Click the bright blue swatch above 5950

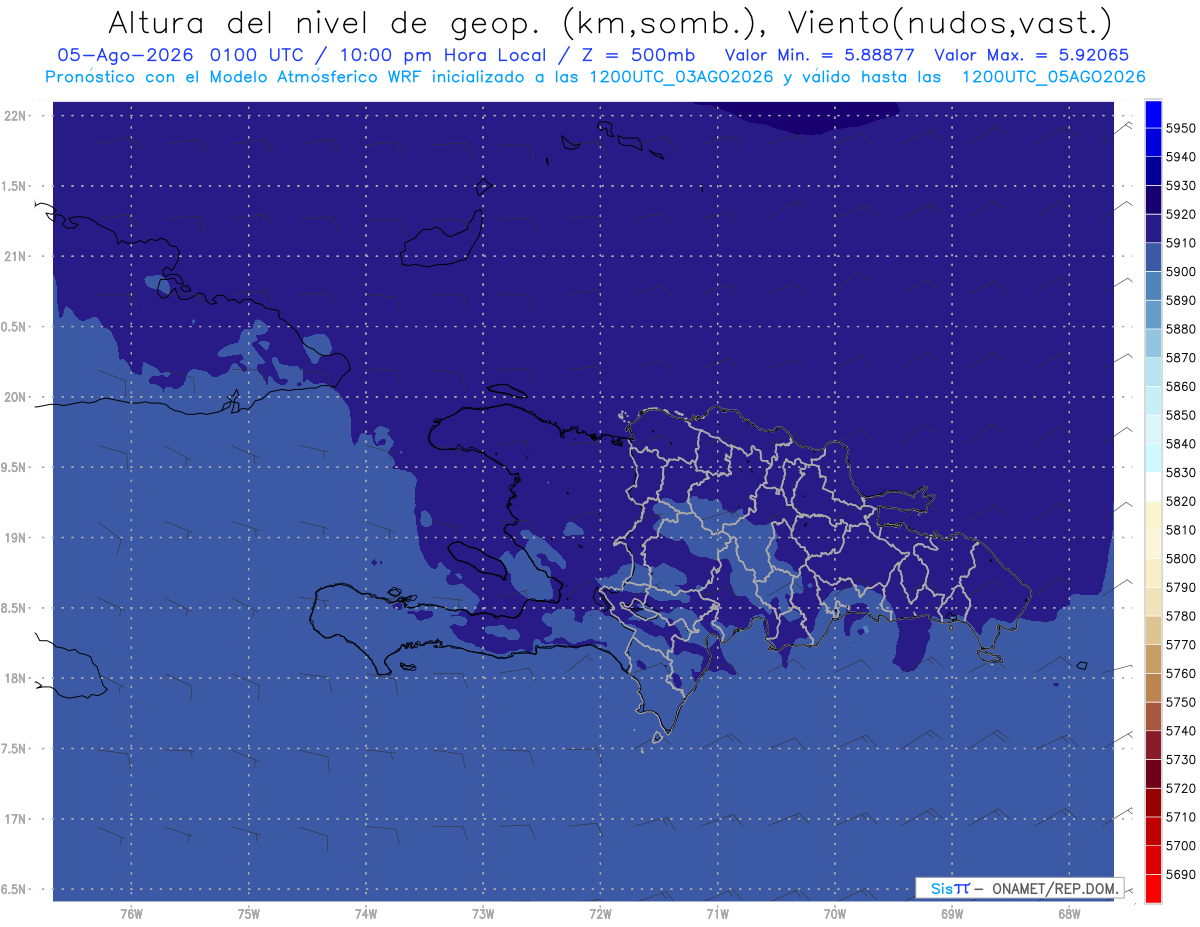[x=1153, y=114]
